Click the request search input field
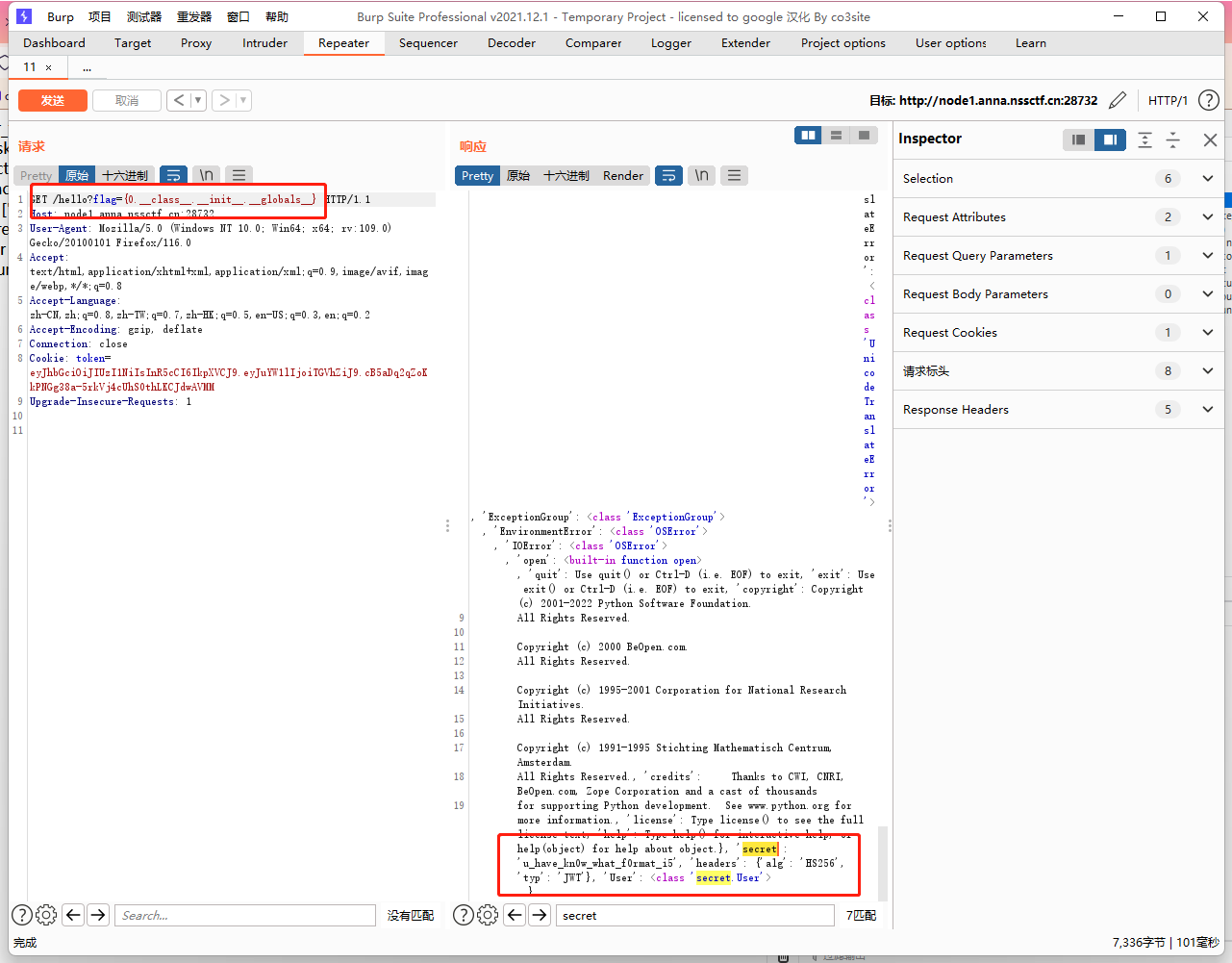This screenshot has width=1232, height=963. [244, 915]
